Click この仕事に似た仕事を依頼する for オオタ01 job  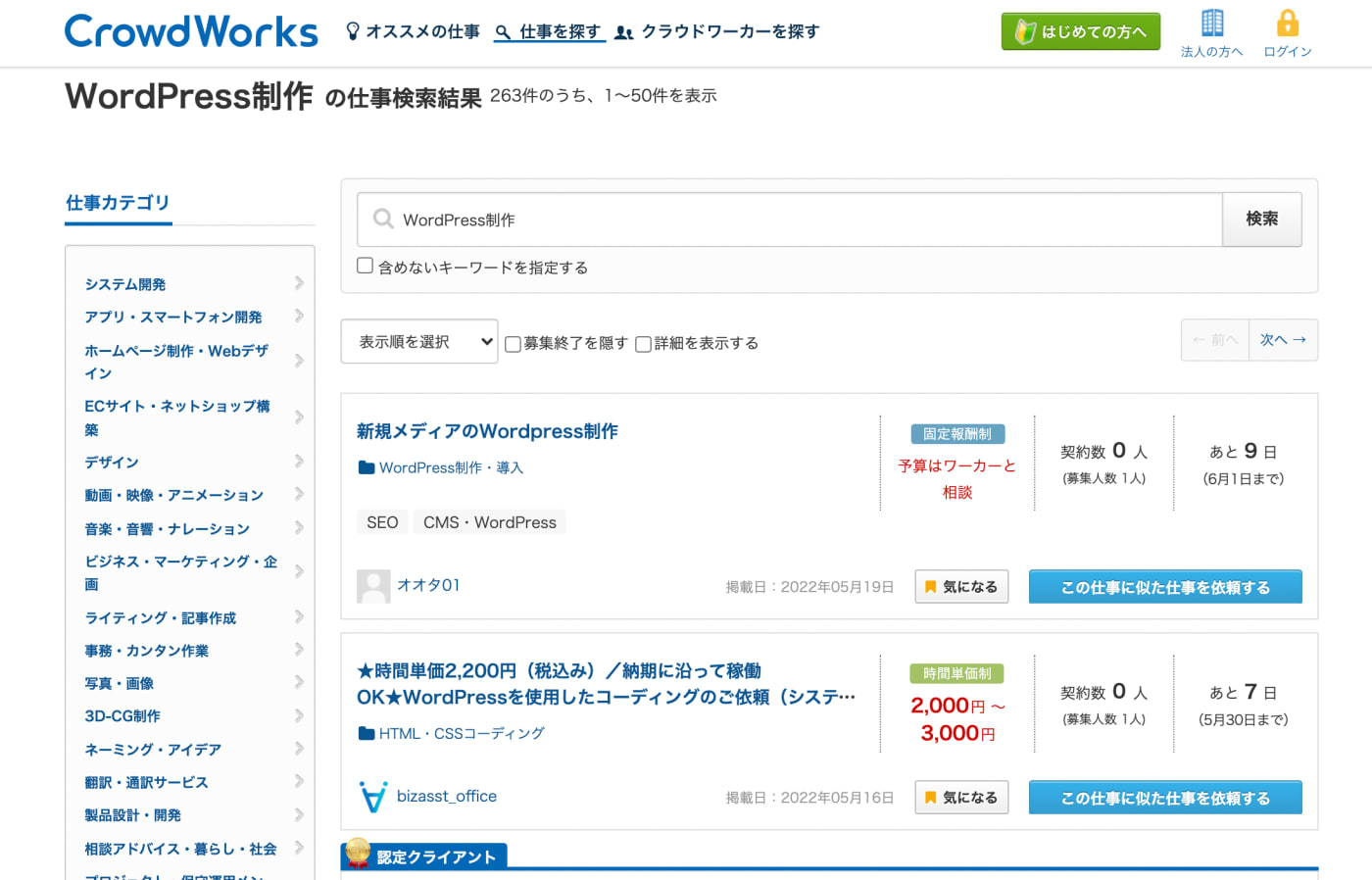tap(1165, 587)
